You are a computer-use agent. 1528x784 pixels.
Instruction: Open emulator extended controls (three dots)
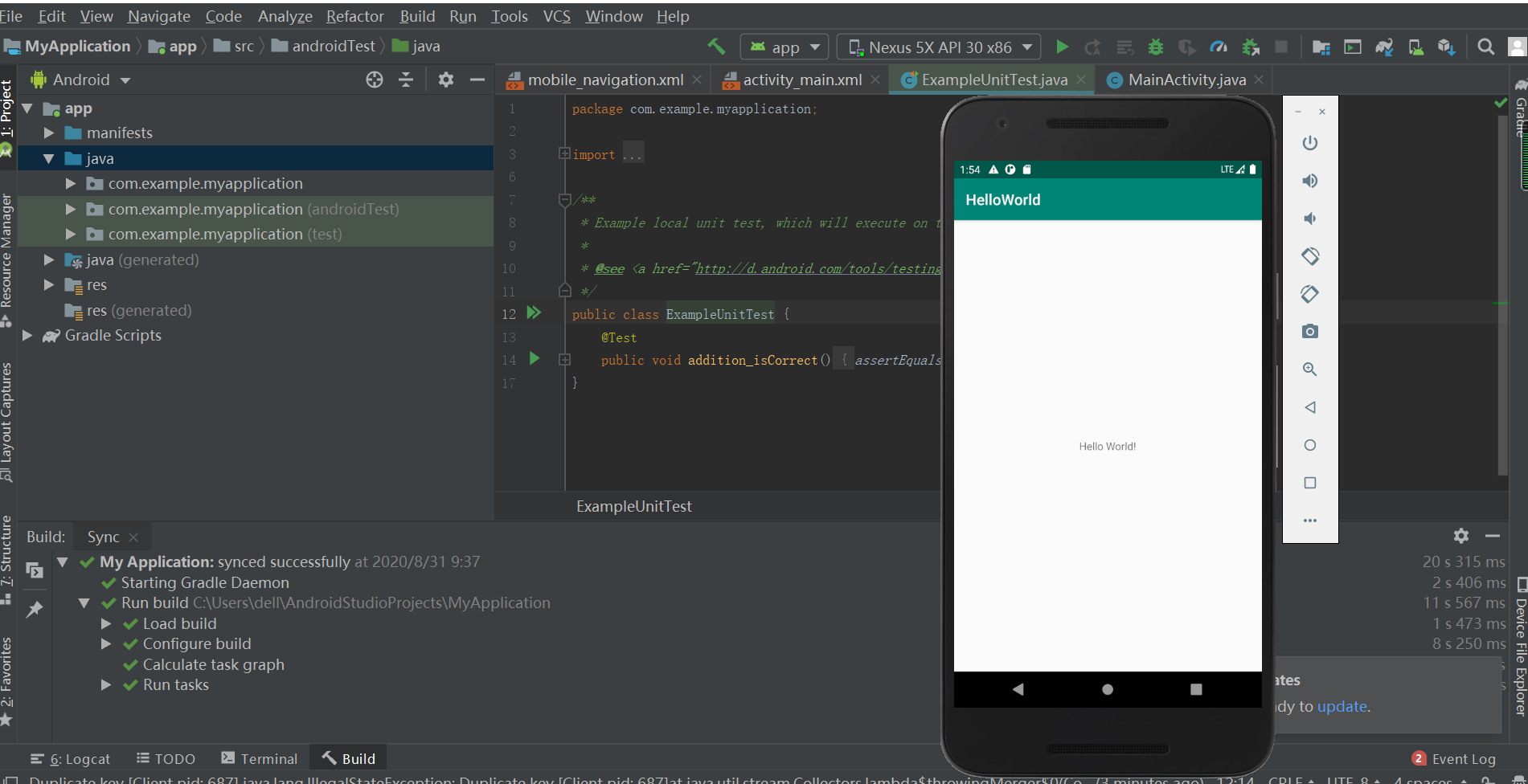pyautogui.click(x=1309, y=521)
